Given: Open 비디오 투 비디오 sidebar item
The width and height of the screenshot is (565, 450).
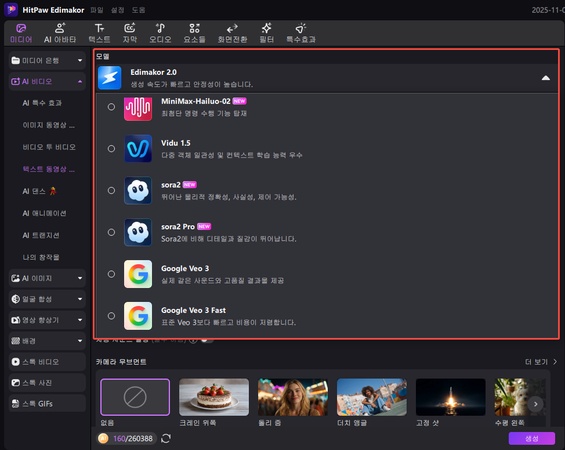Looking at the screenshot, I should (x=49, y=147).
